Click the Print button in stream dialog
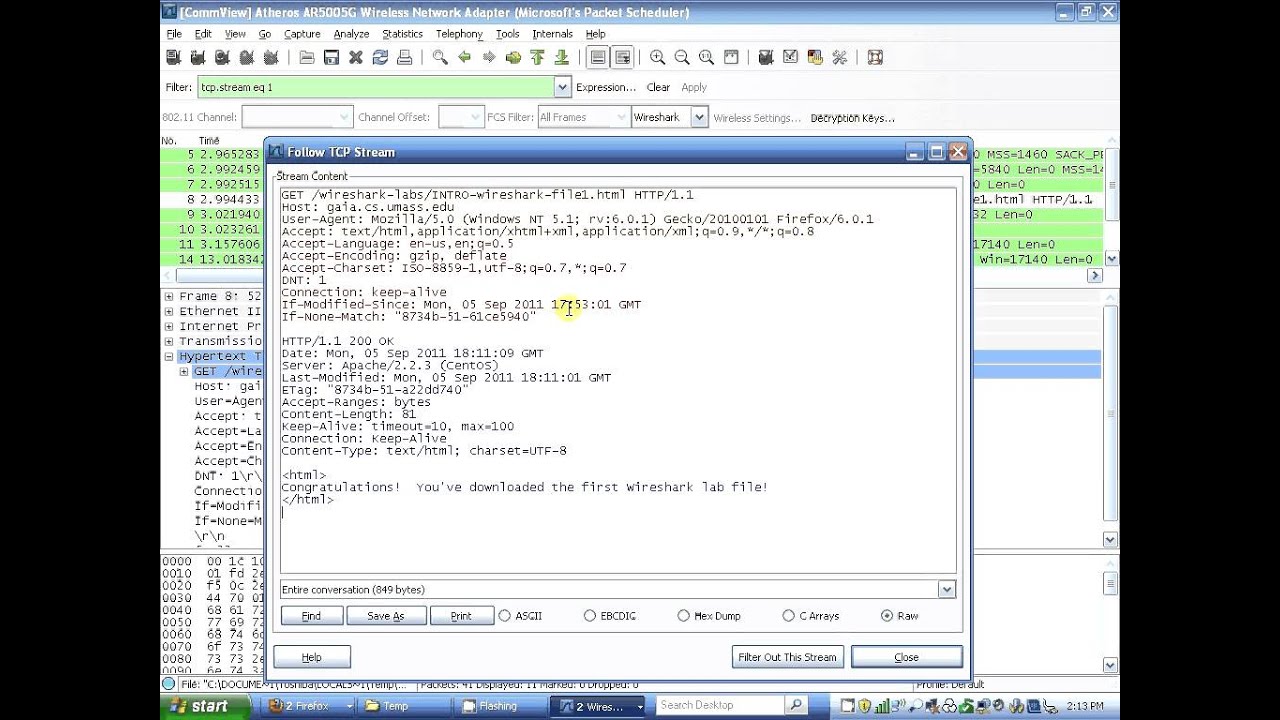The width and height of the screenshot is (1280, 720). coord(461,616)
